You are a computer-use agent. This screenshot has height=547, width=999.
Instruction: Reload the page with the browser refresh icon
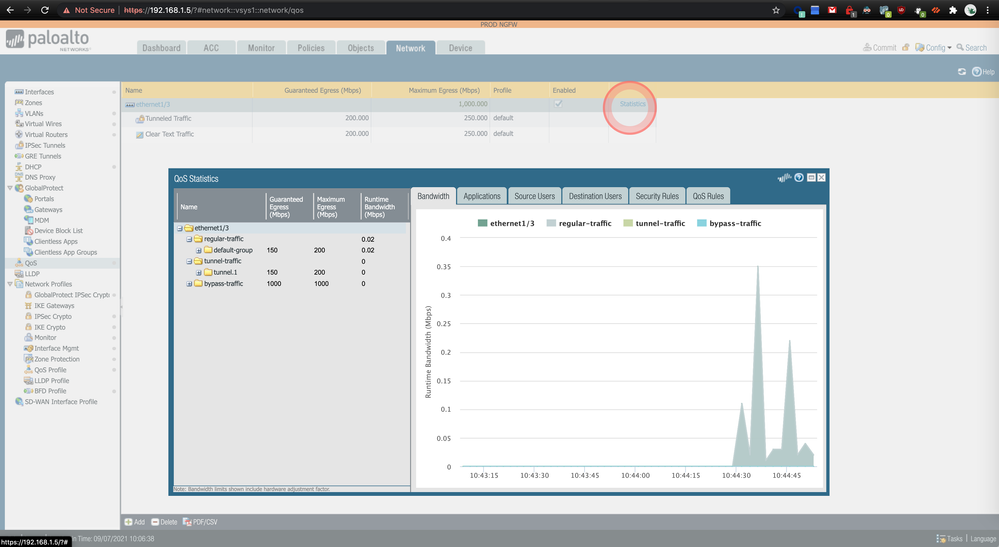(45, 10)
